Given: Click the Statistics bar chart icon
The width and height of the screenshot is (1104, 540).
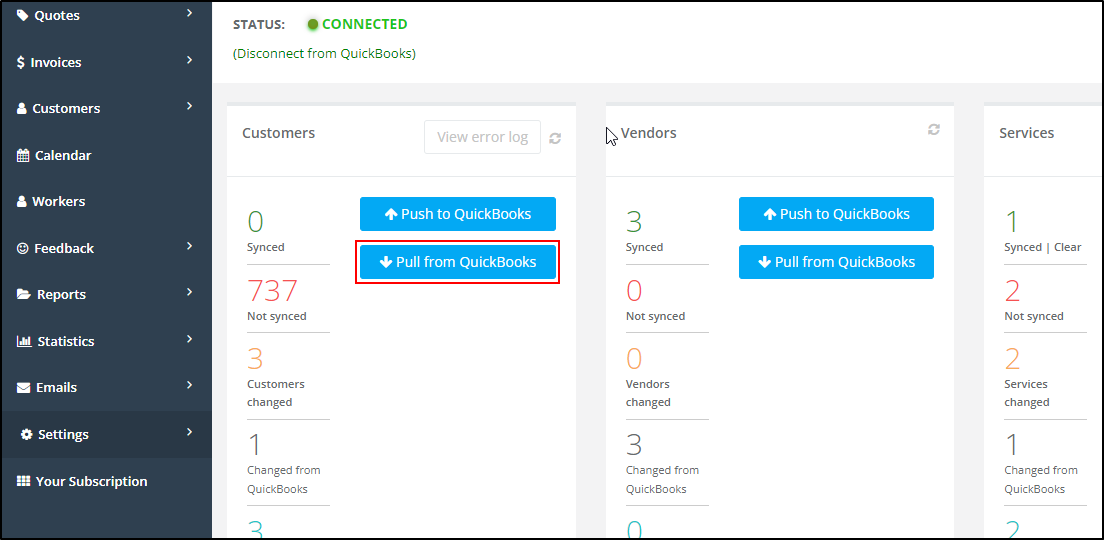Looking at the screenshot, I should point(24,341).
